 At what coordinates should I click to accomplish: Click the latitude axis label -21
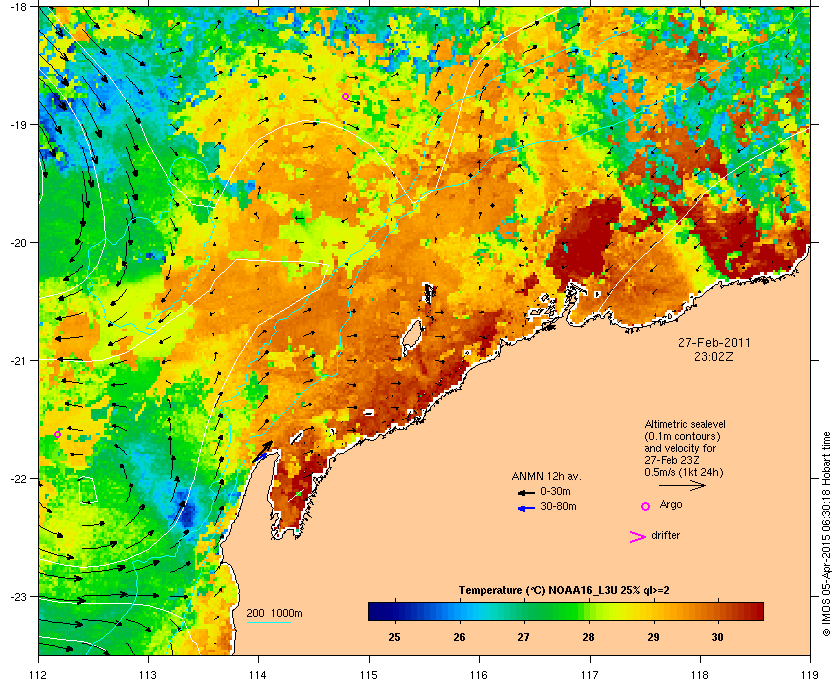pyautogui.click(x=18, y=361)
